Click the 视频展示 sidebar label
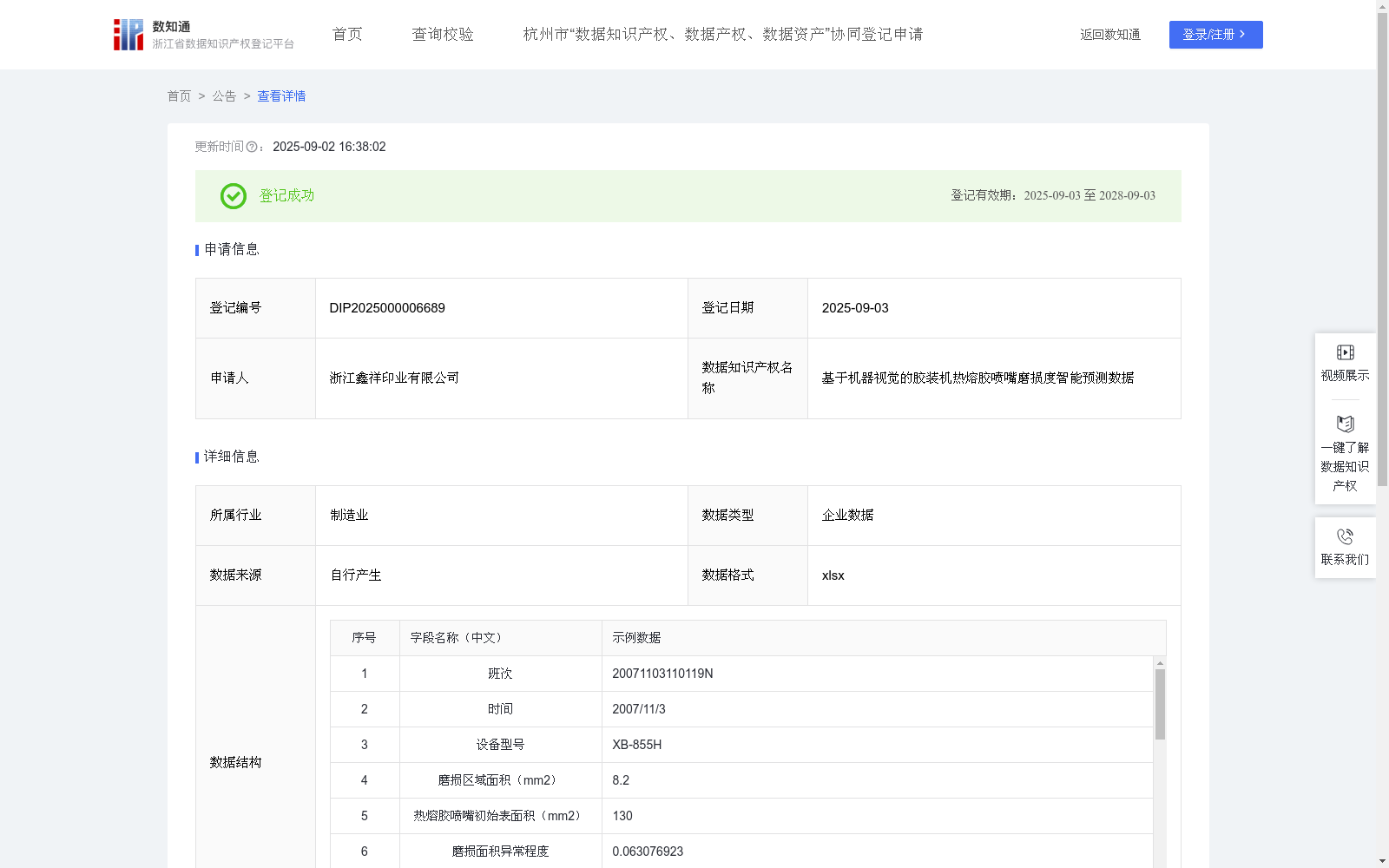The width and height of the screenshot is (1389, 868). click(1346, 375)
